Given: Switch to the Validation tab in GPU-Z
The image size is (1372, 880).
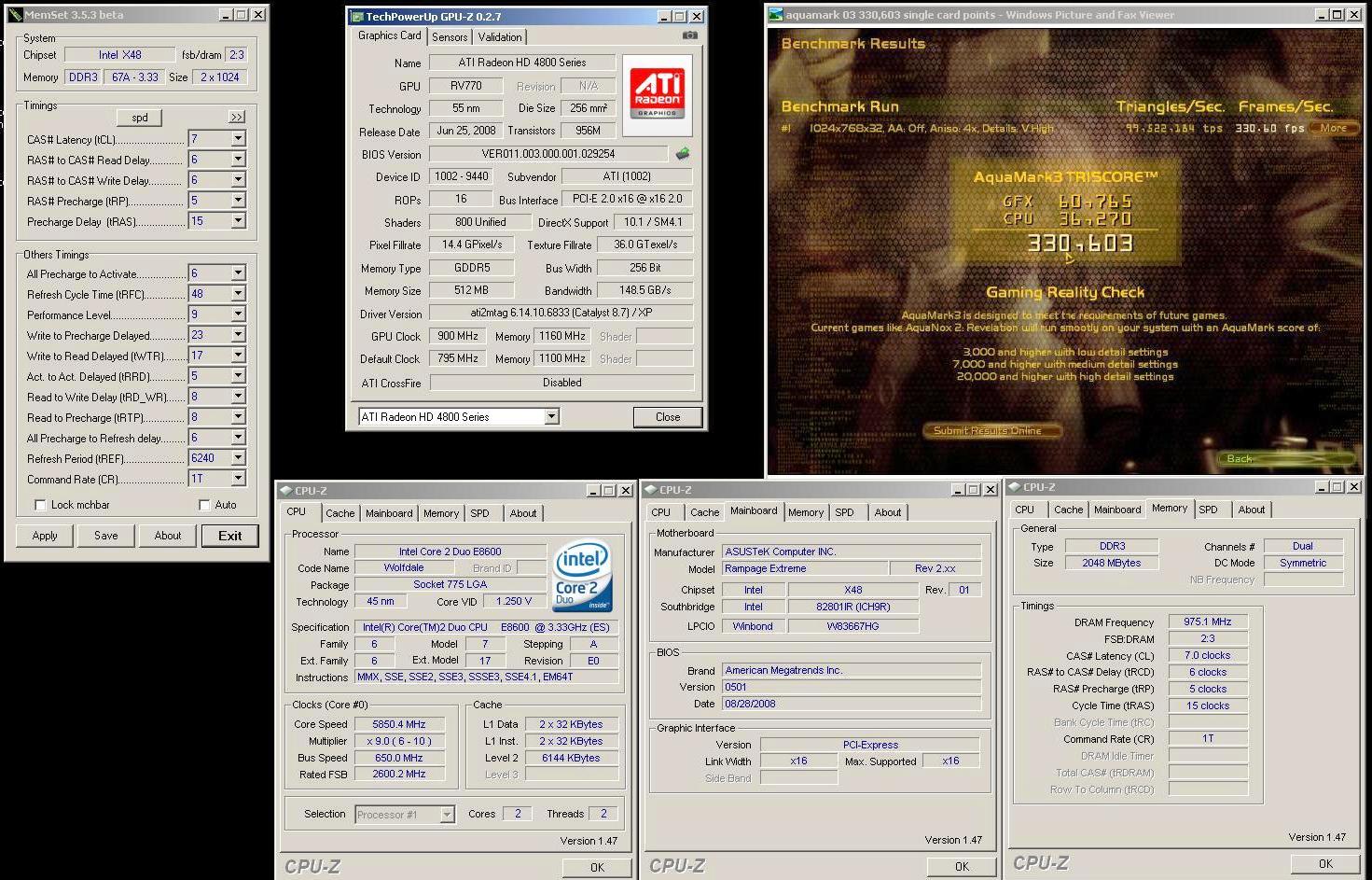Looking at the screenshot, I should pos(500,37).
